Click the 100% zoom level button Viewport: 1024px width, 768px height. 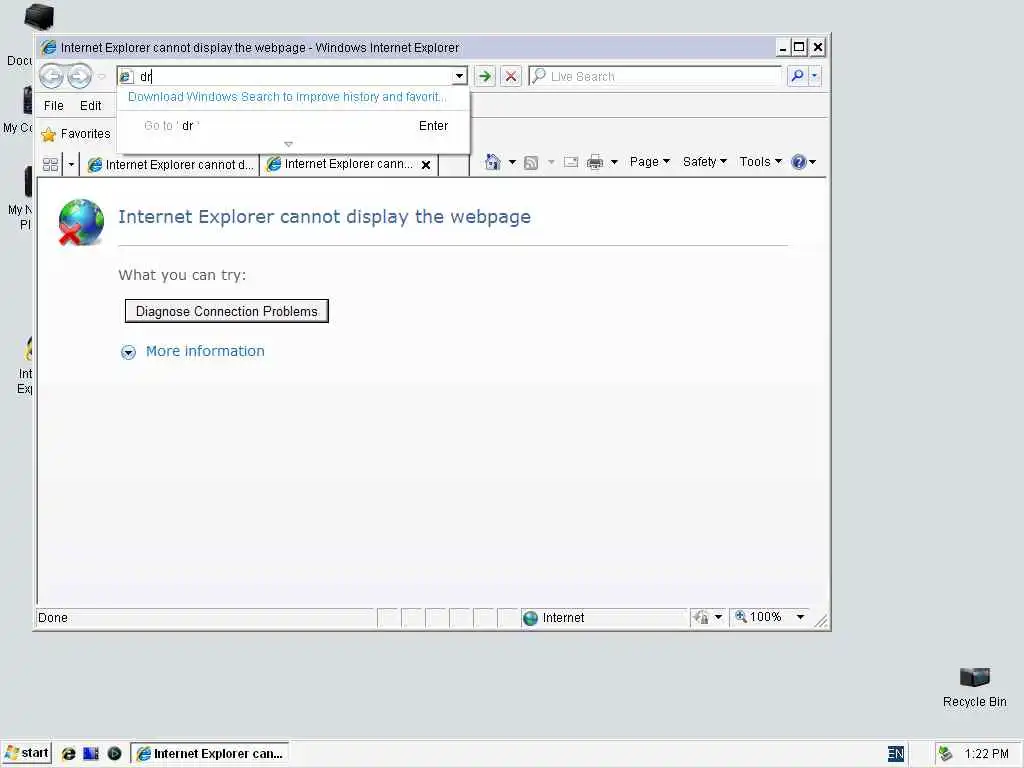point(758,617)
